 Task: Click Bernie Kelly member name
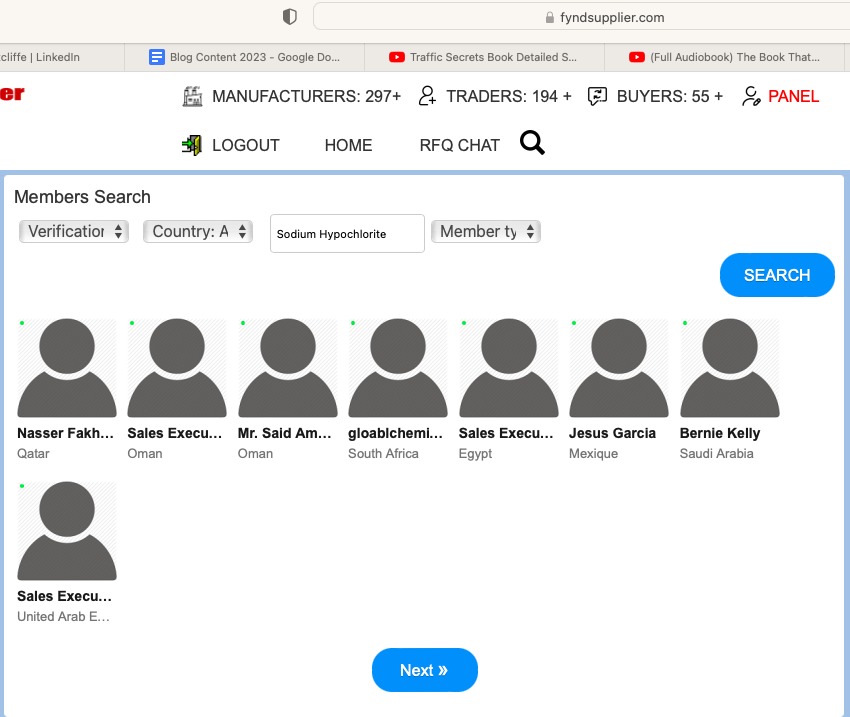click(720, 434)
